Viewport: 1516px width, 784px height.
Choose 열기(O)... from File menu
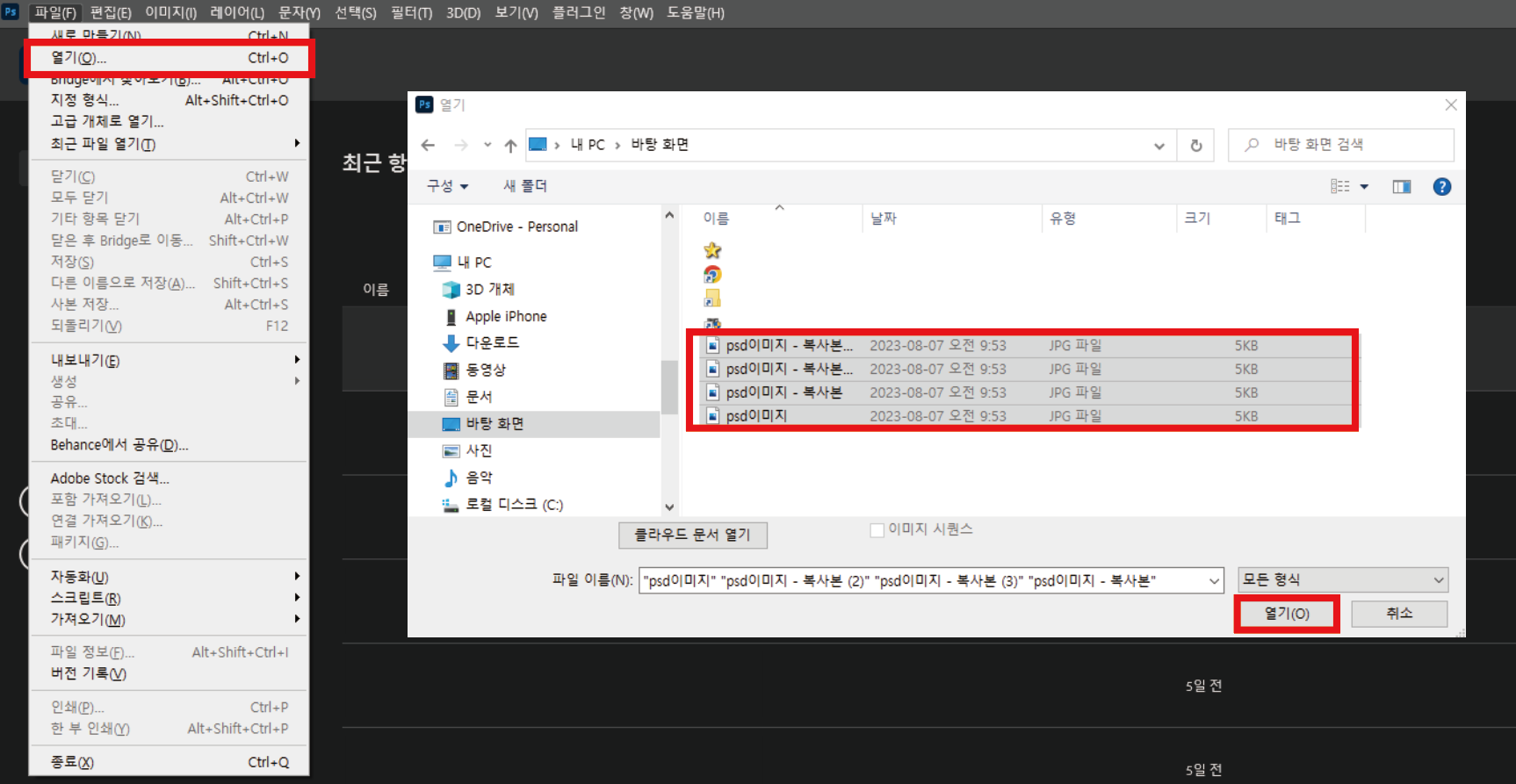(169, 58)
